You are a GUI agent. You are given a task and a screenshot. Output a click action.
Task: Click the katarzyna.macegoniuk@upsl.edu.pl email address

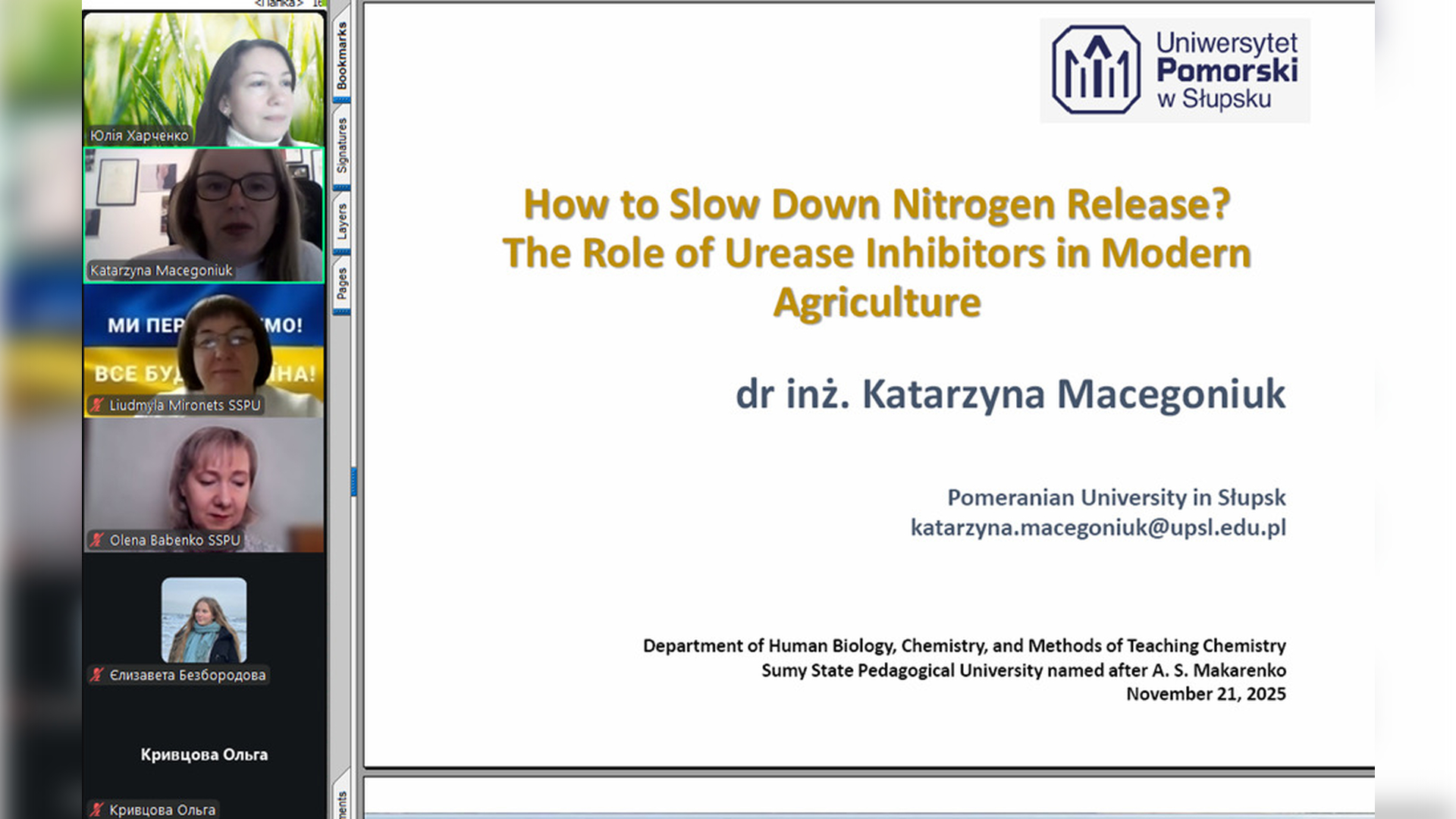[x=1097, y=528]
